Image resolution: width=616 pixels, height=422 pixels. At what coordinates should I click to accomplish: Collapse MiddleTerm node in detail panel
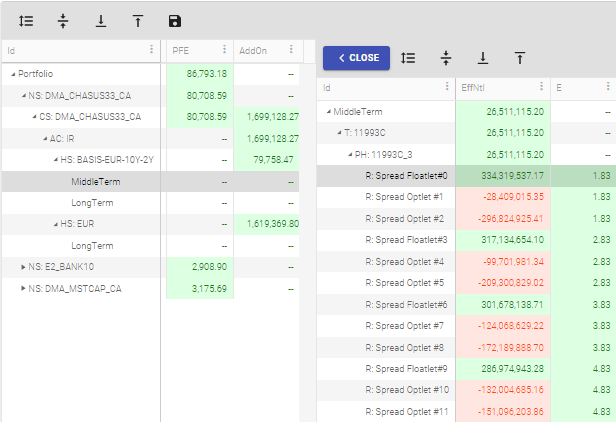328,112
